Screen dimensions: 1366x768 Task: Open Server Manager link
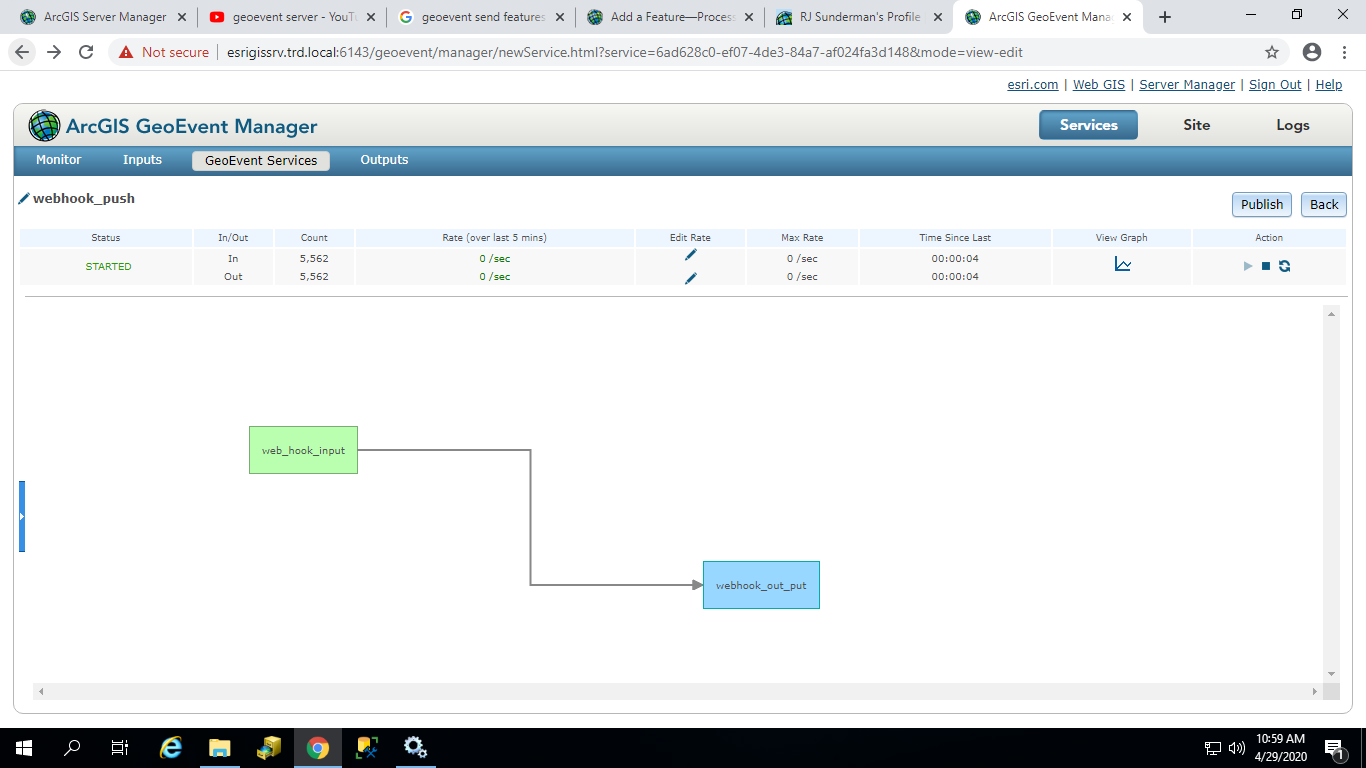click(x=1187, y=85)
